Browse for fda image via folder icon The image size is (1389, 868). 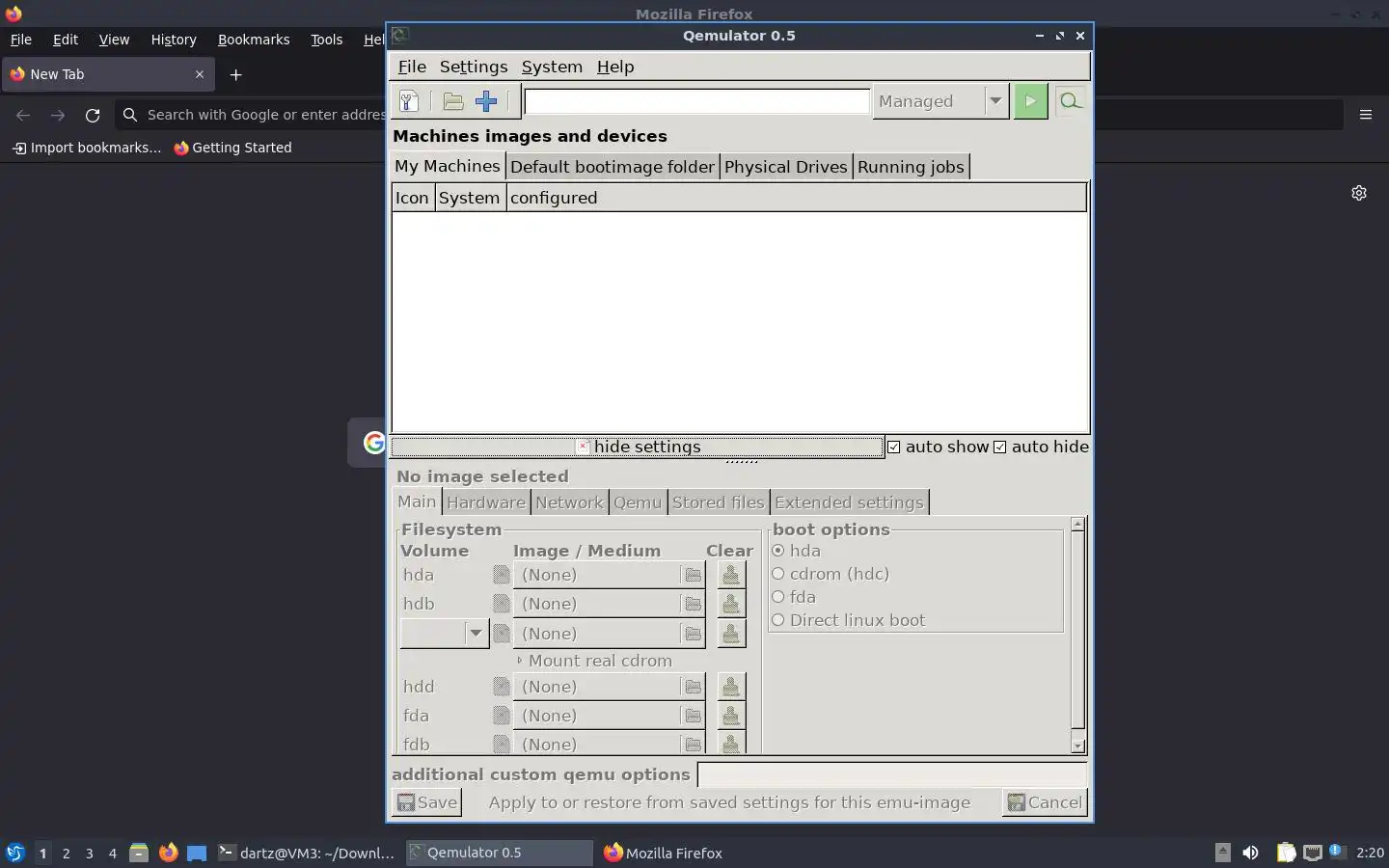(693, 716)
